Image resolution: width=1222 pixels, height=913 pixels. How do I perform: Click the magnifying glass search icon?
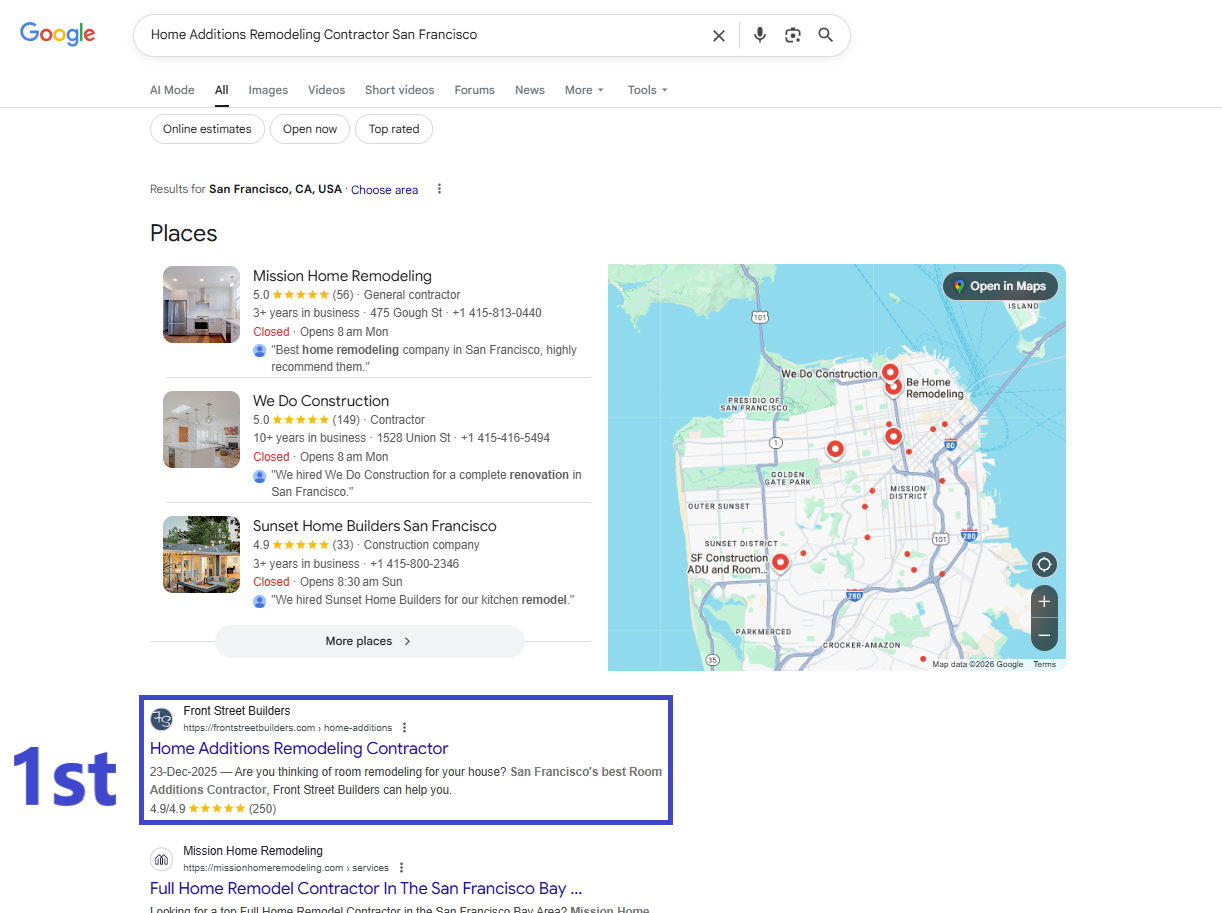(826, 35)
